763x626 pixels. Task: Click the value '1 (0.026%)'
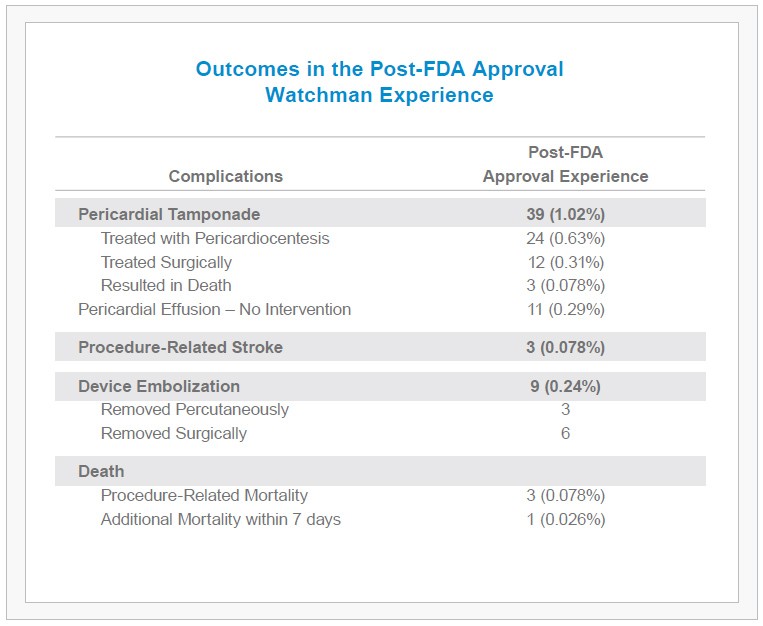point(565,519)
